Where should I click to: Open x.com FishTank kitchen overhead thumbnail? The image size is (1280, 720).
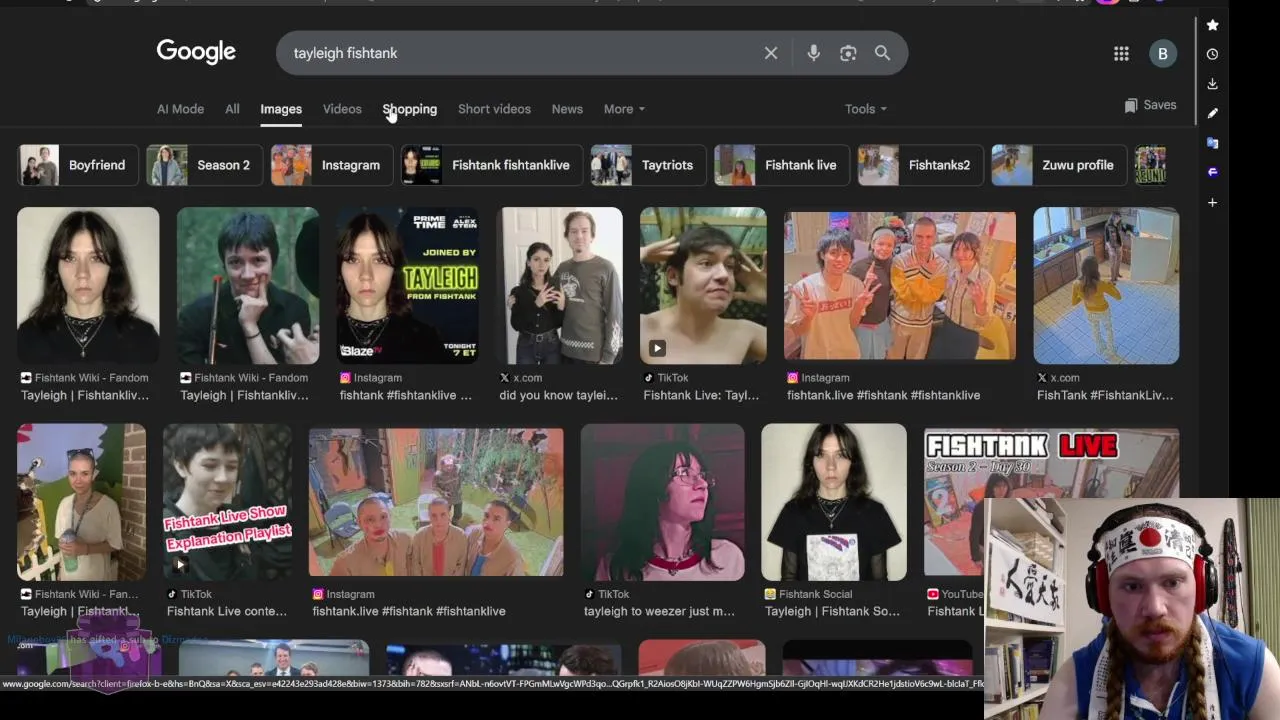coord(1106,285)
